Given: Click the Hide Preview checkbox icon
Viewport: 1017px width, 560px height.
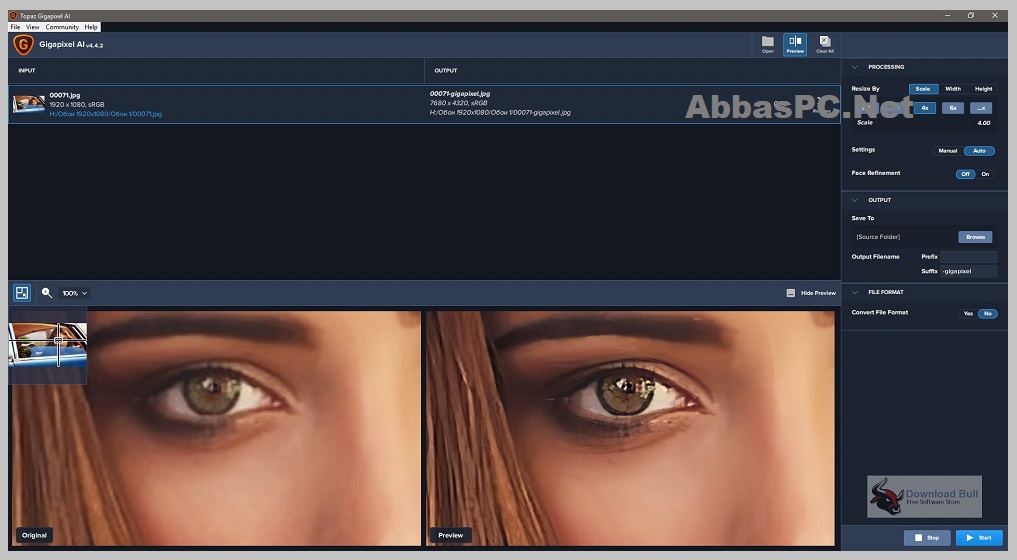Looking at the screenshot, I should [791, 293].
